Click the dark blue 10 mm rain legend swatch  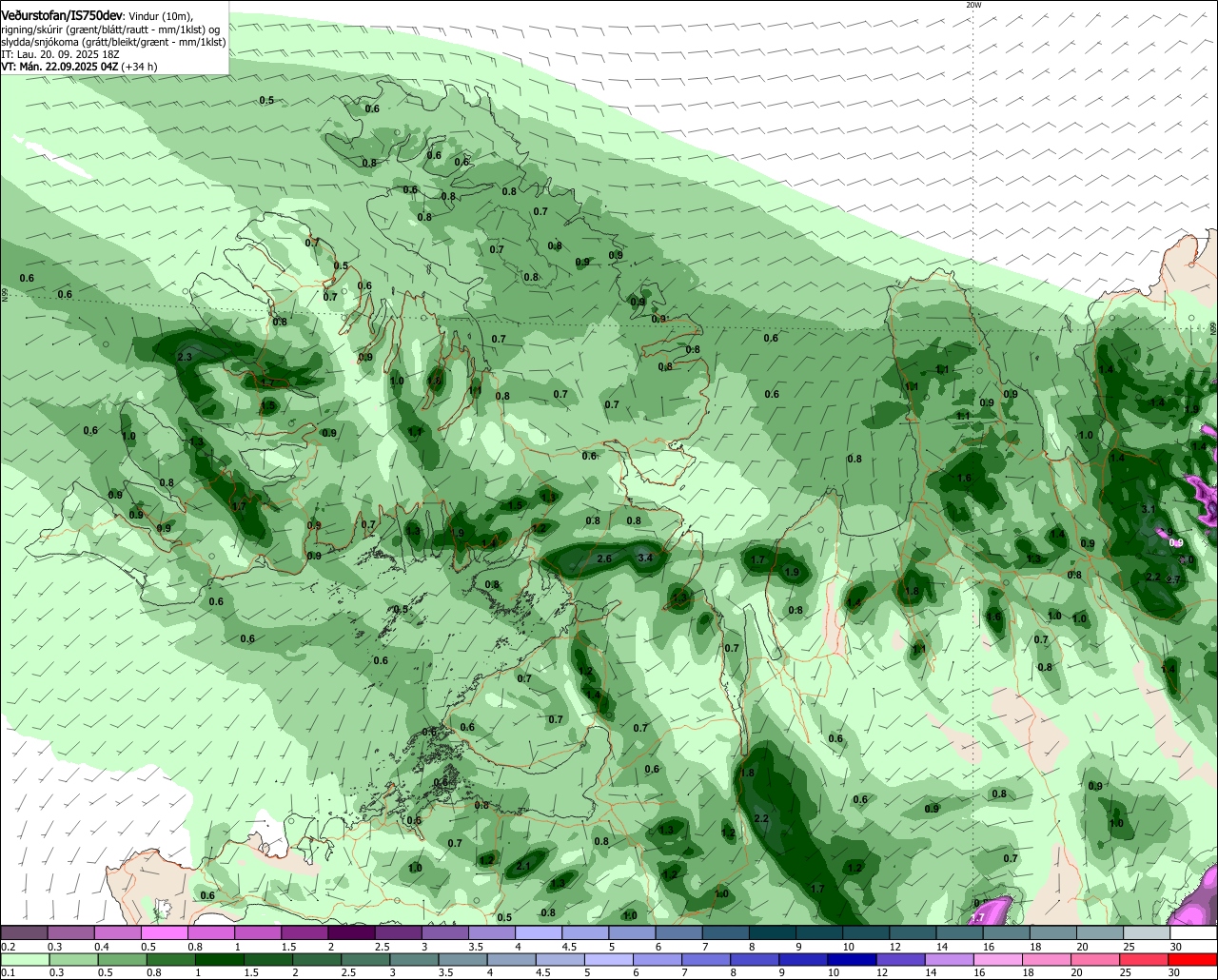[851, 959]
